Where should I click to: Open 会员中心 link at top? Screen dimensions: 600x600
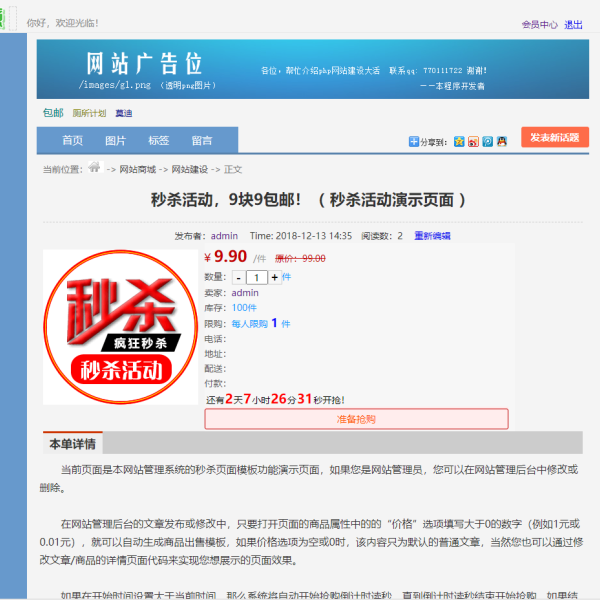[x=539, y=25]
